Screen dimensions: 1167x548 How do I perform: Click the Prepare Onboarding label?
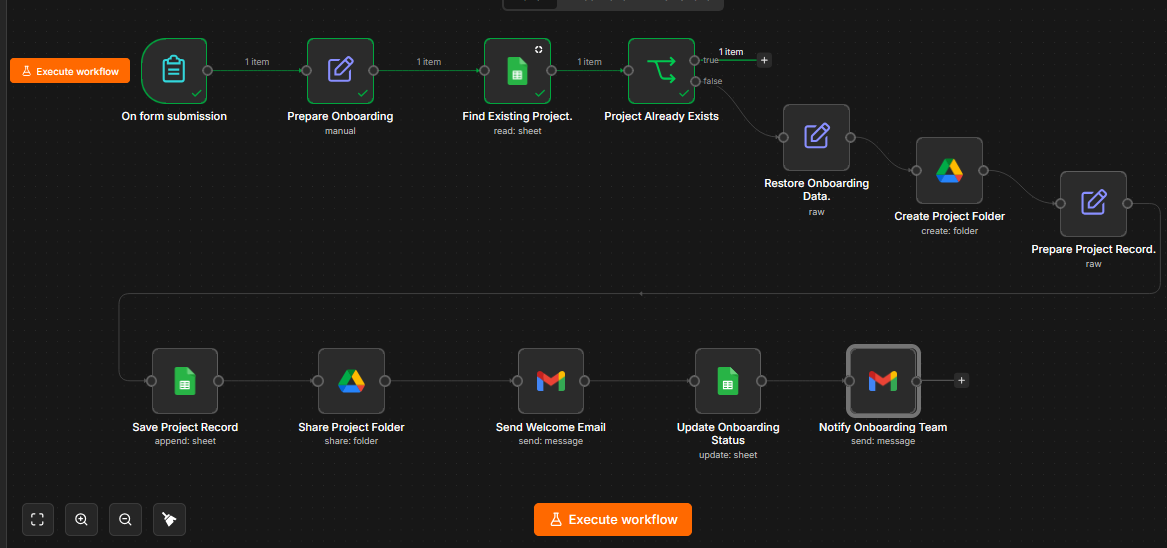pos(340,116)
